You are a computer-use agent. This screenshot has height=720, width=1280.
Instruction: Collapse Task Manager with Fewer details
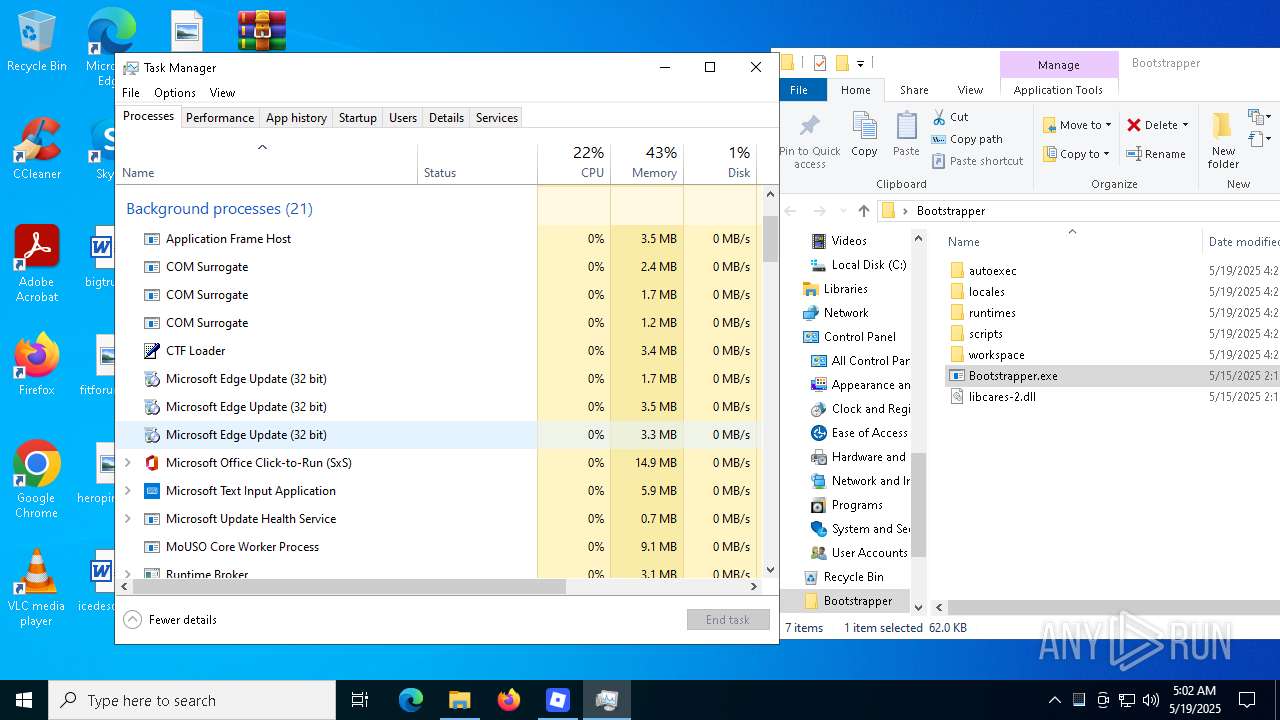[x=170, y=620]
